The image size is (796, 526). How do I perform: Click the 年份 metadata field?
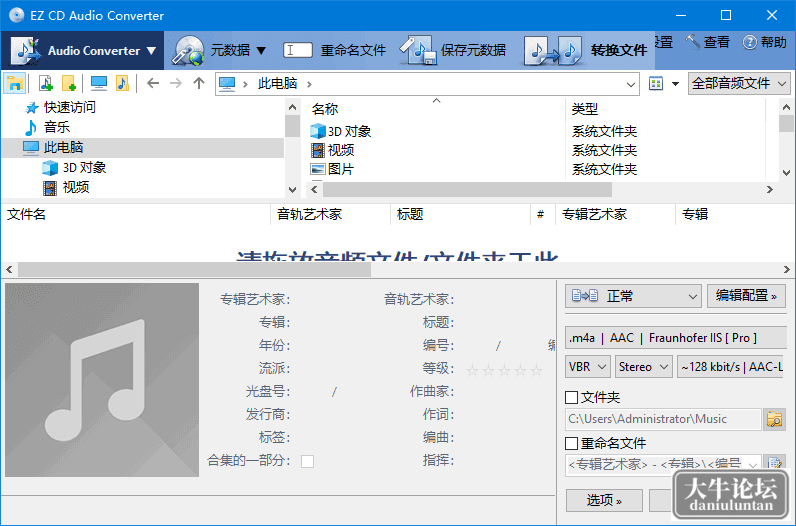coord(335,345)
